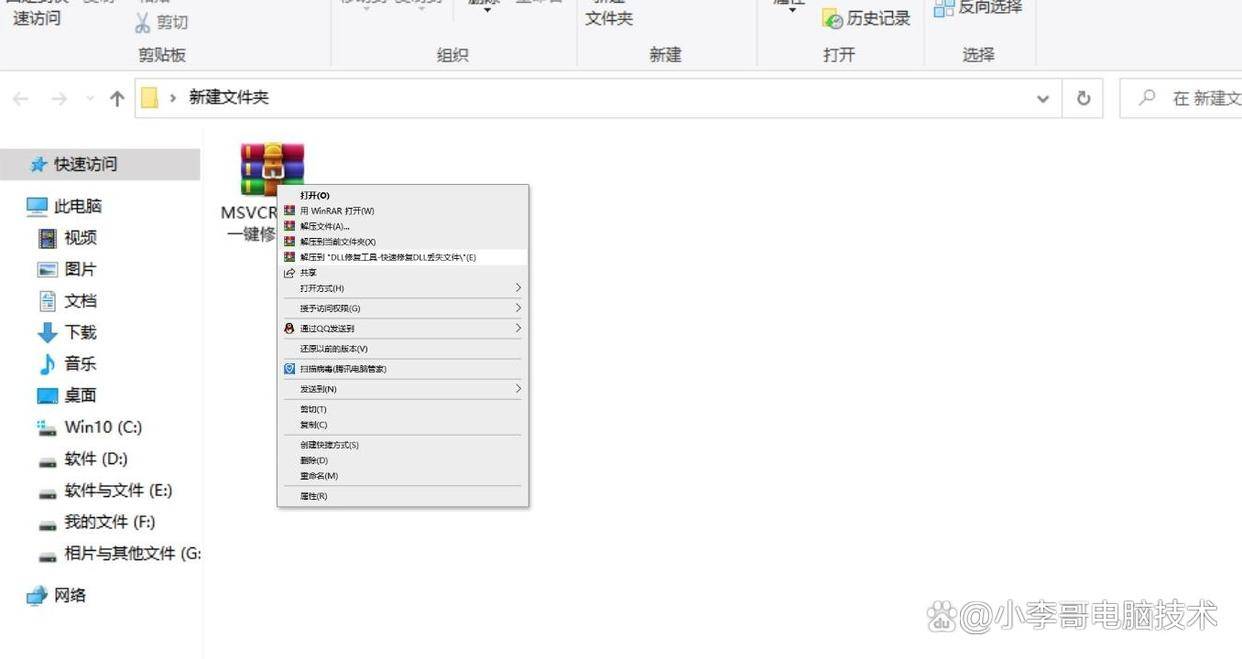This screenshot has width=1242, height=659.
Task: Open 属性(R) from context menu
Action: (x=403, y=496)
